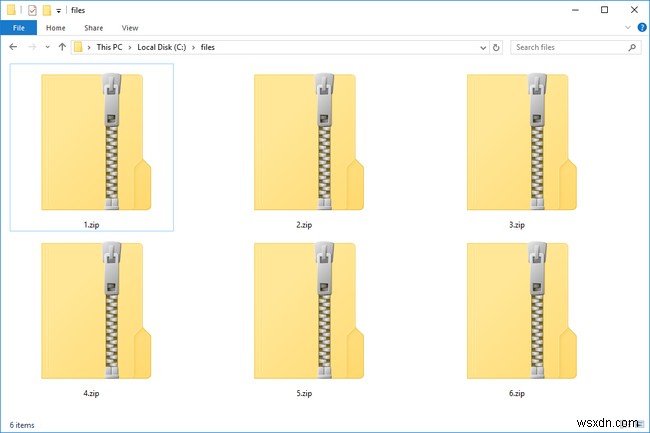Click the 6 items status text
Screen dimensions: 650x433
click(22, 425)
